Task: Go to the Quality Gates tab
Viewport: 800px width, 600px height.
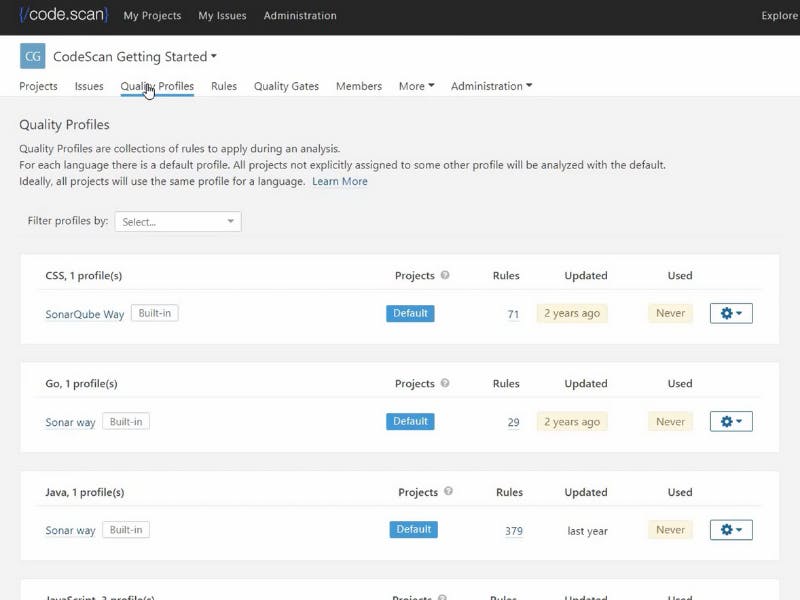Action: click(286, 86)
